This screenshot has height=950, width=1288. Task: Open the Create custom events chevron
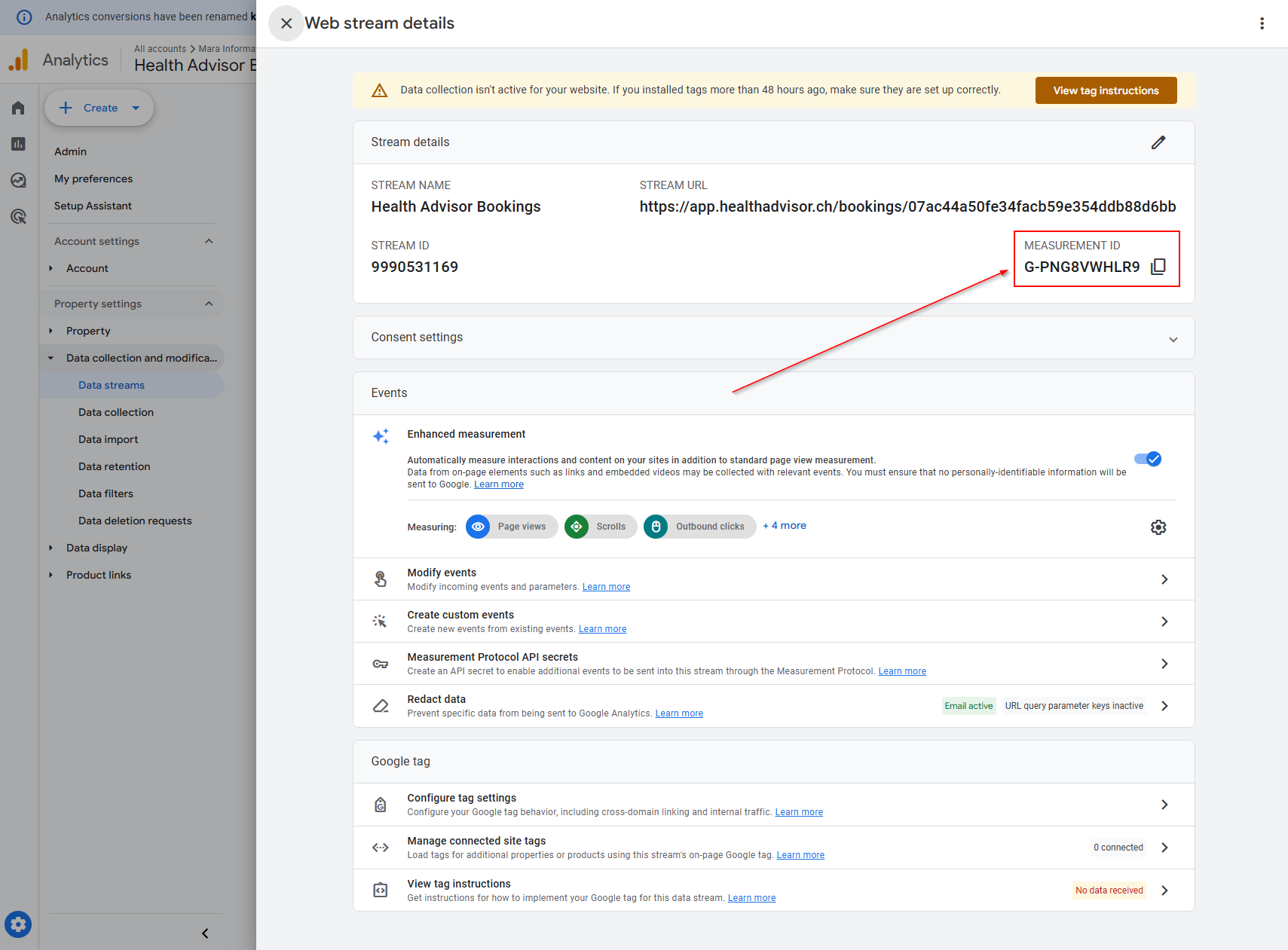(x=1164, y=622)
